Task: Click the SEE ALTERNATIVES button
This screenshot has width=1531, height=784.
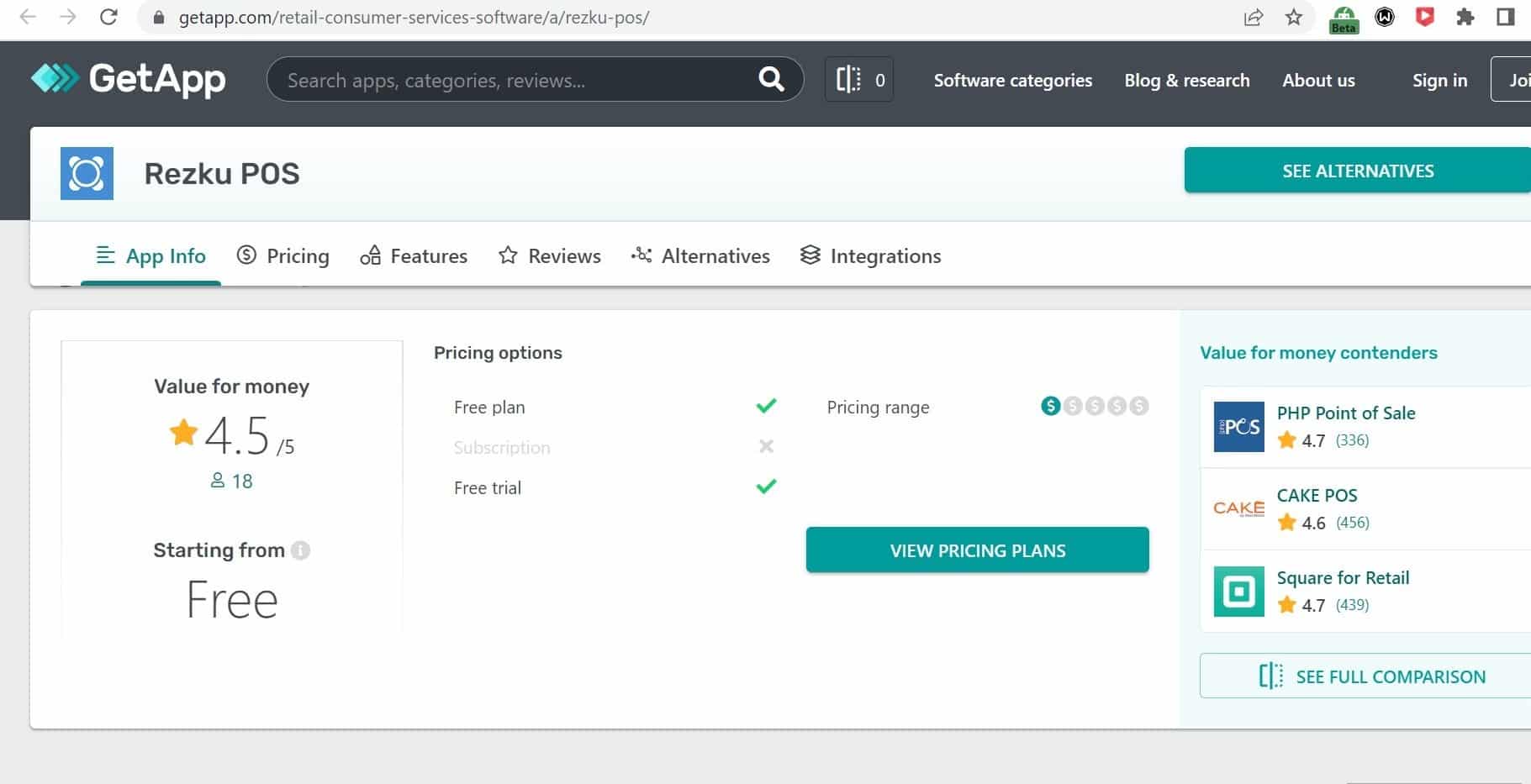Action: [x=1358, y=171]
